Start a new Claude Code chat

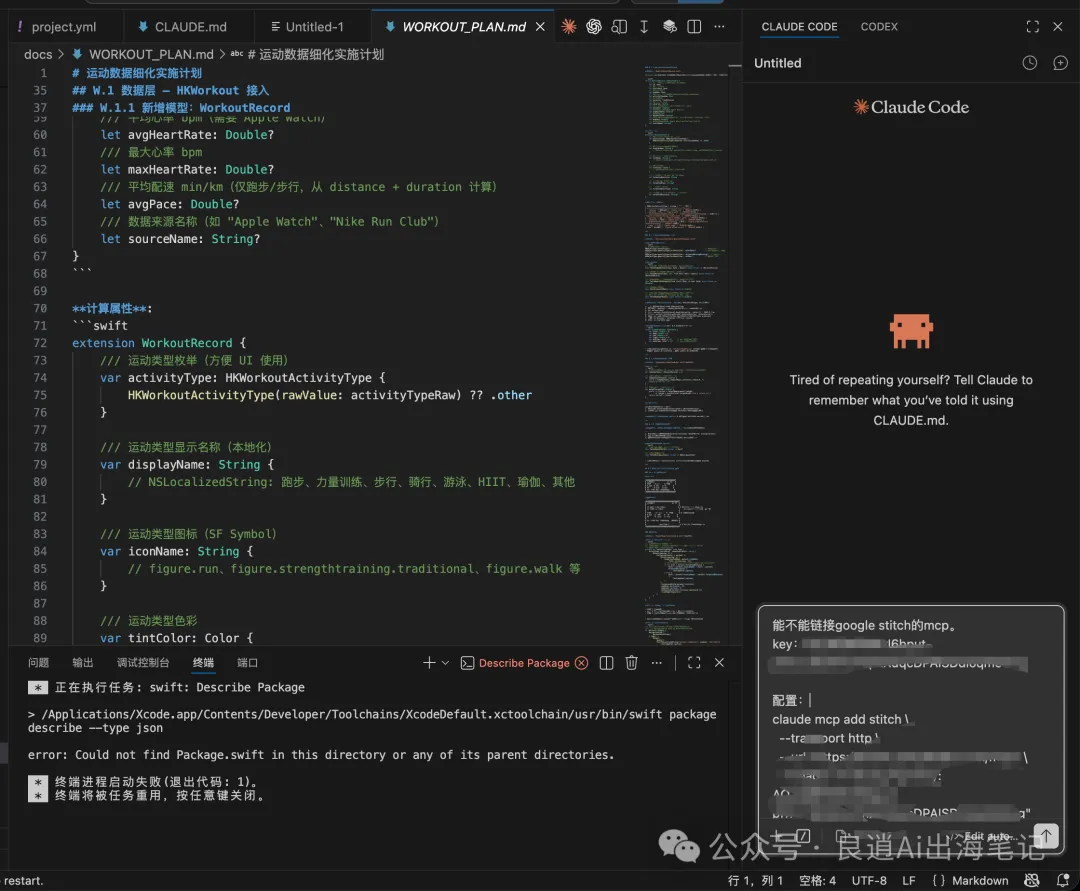(1060, 63)
